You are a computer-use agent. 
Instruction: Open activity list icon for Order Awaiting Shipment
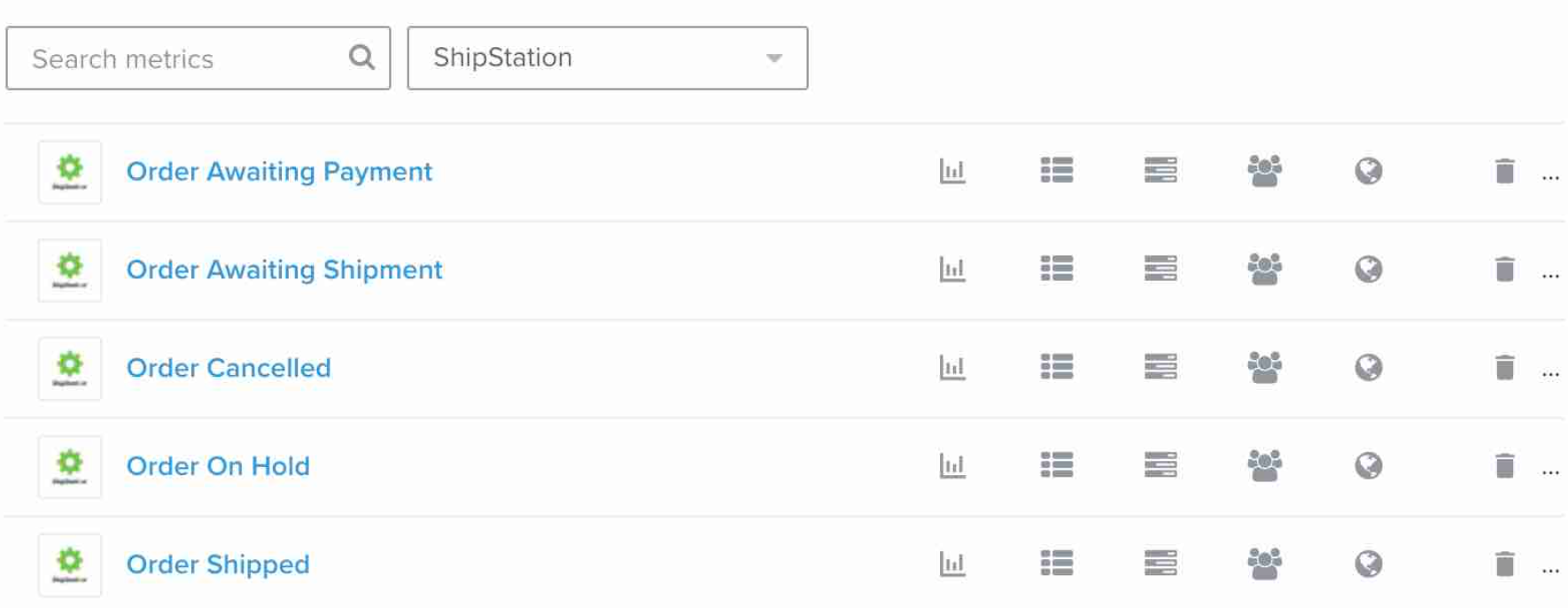[1057, 269]
